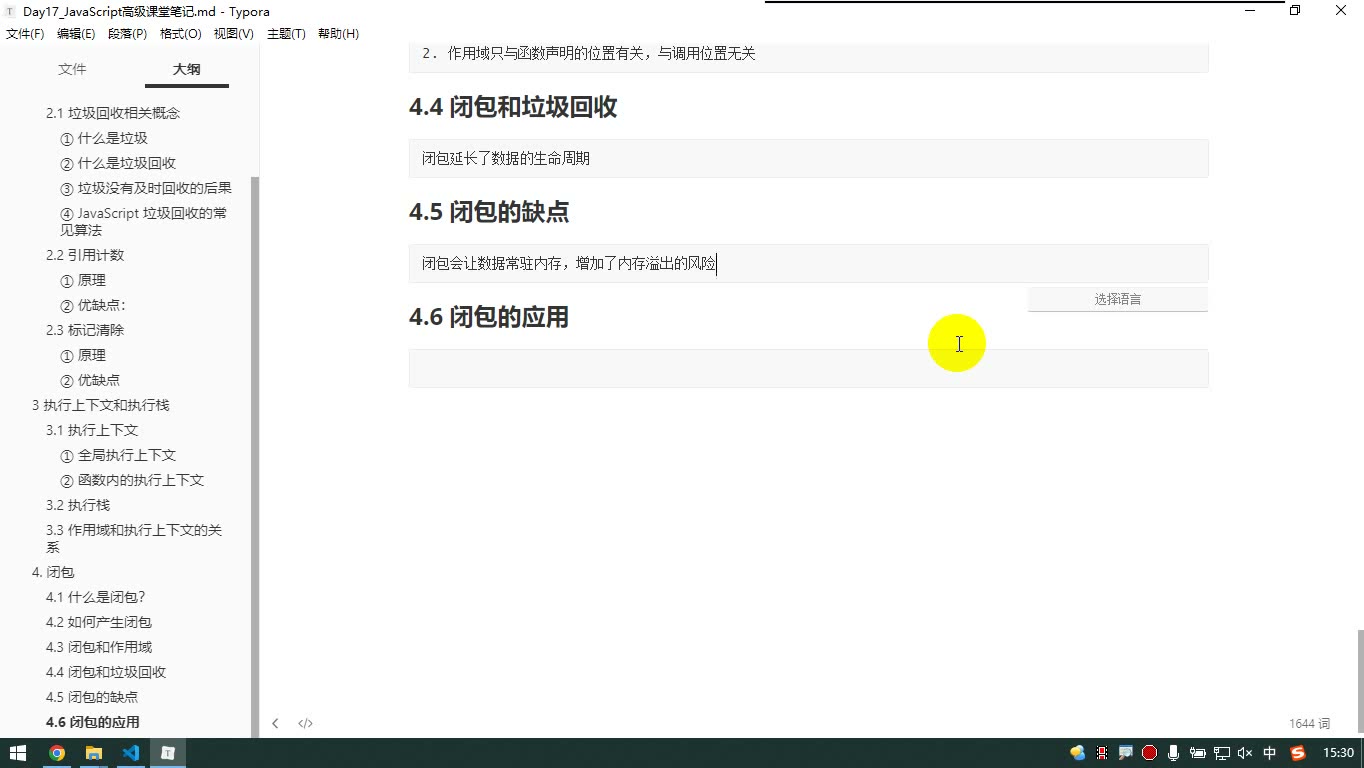
Task: Open 段落(P) menu
Action: click(x=127, y=34)
